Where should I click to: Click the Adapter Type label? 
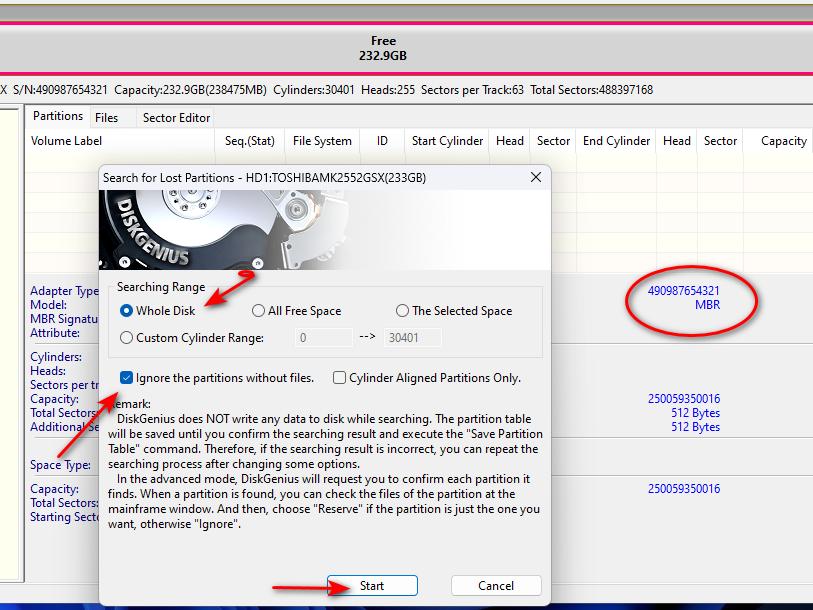tap(64, 290)
